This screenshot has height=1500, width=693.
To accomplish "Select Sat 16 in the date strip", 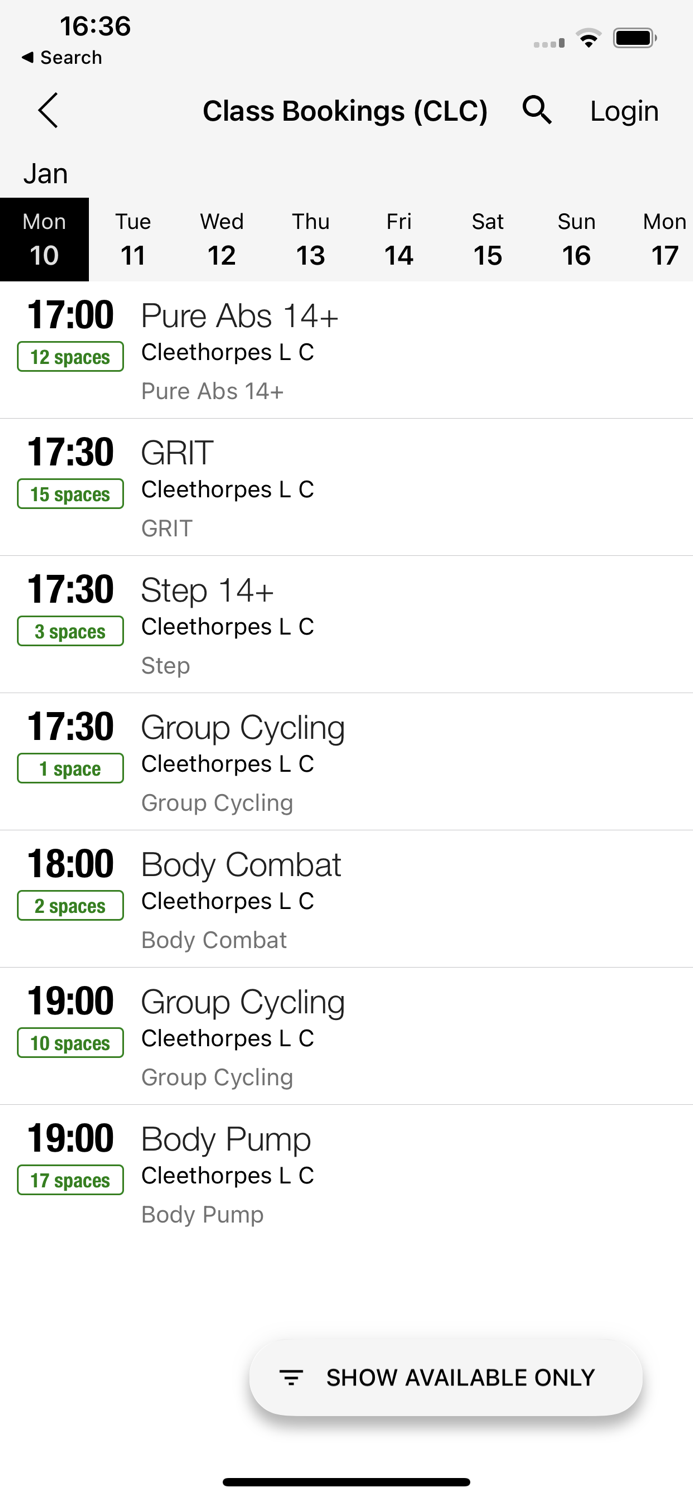I will point(488,240).
